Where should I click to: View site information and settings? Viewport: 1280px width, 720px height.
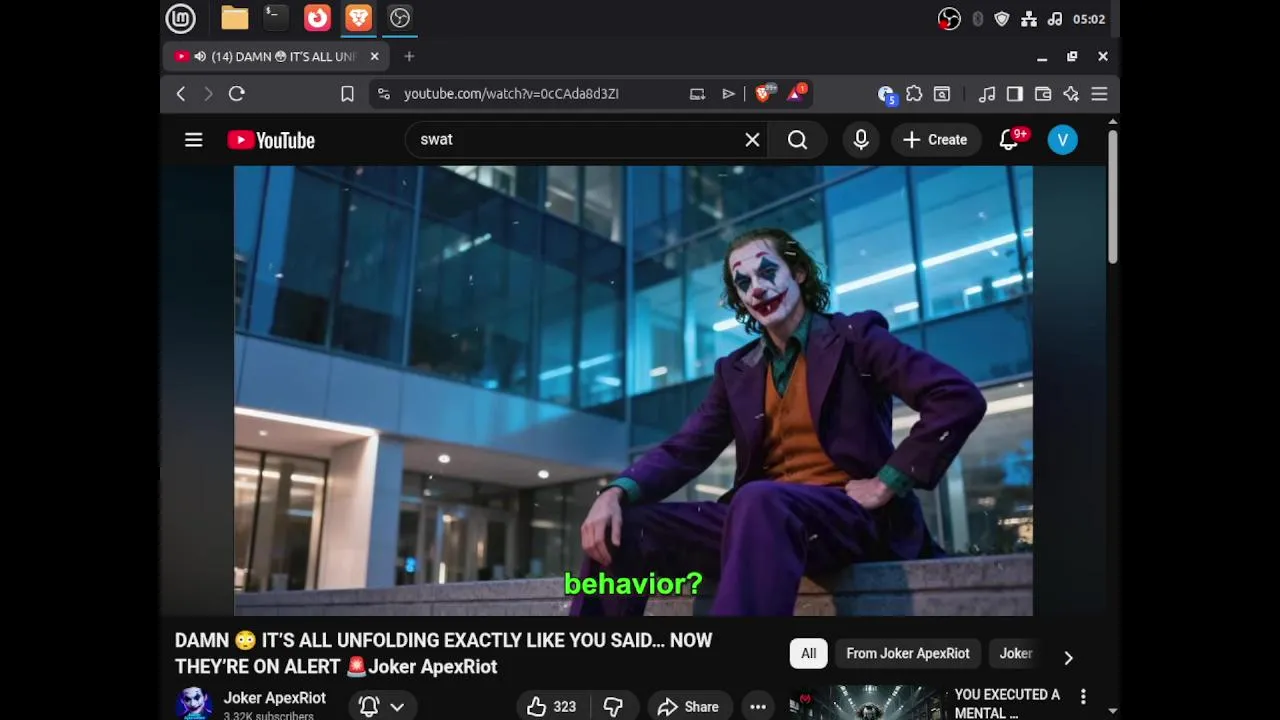click(384, 94)
